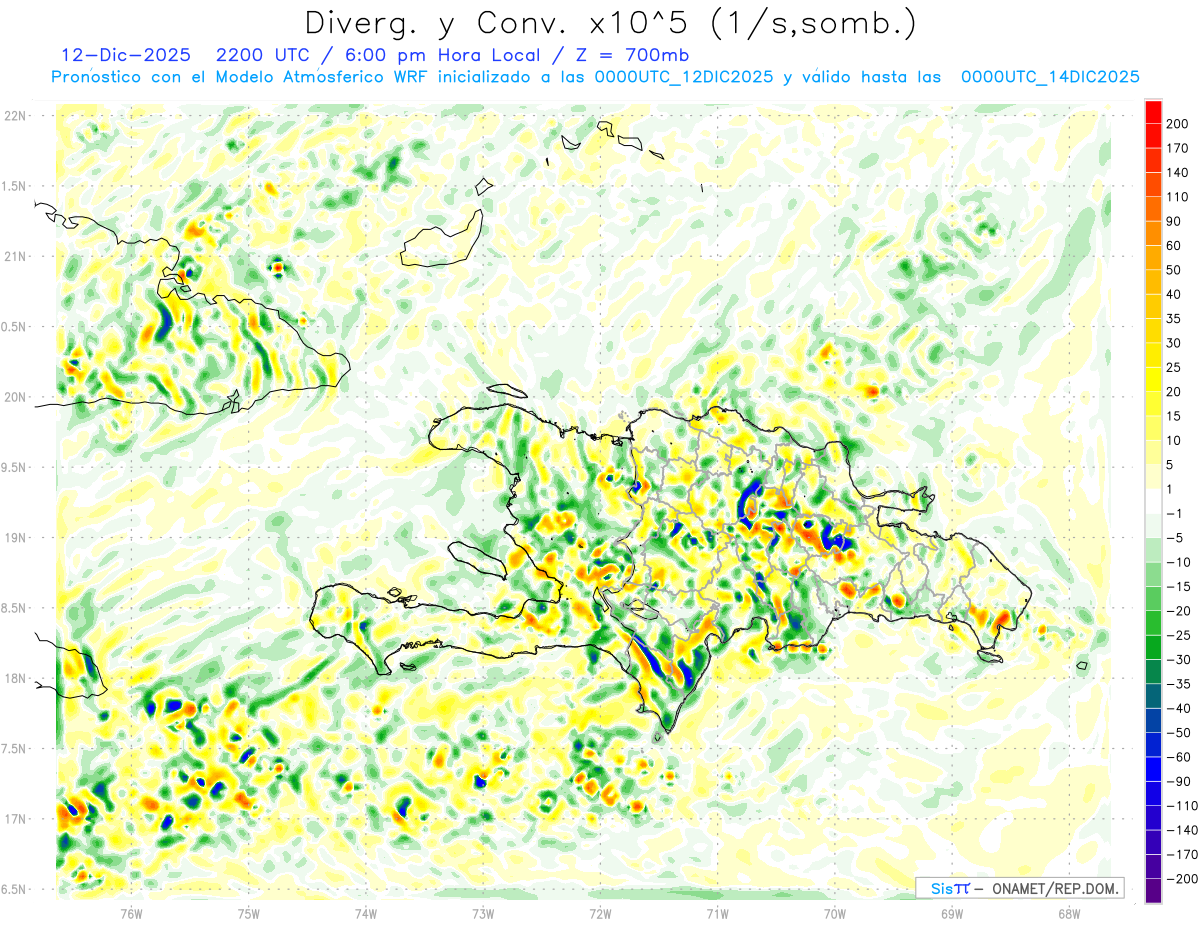Click the "76W" longitude label

click(132, 913)
